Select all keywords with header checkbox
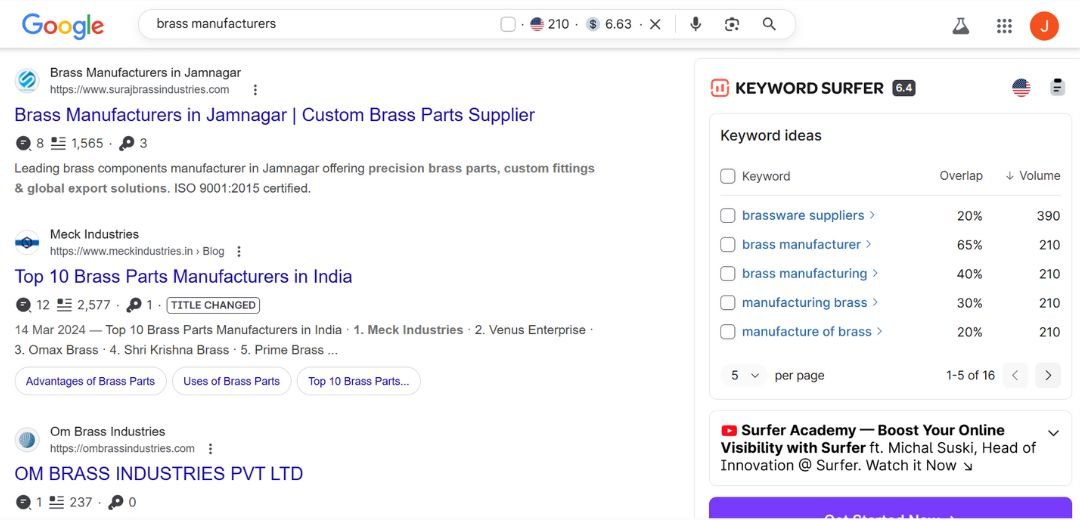Screen dimensions: 1080x520 pos(727,176)
